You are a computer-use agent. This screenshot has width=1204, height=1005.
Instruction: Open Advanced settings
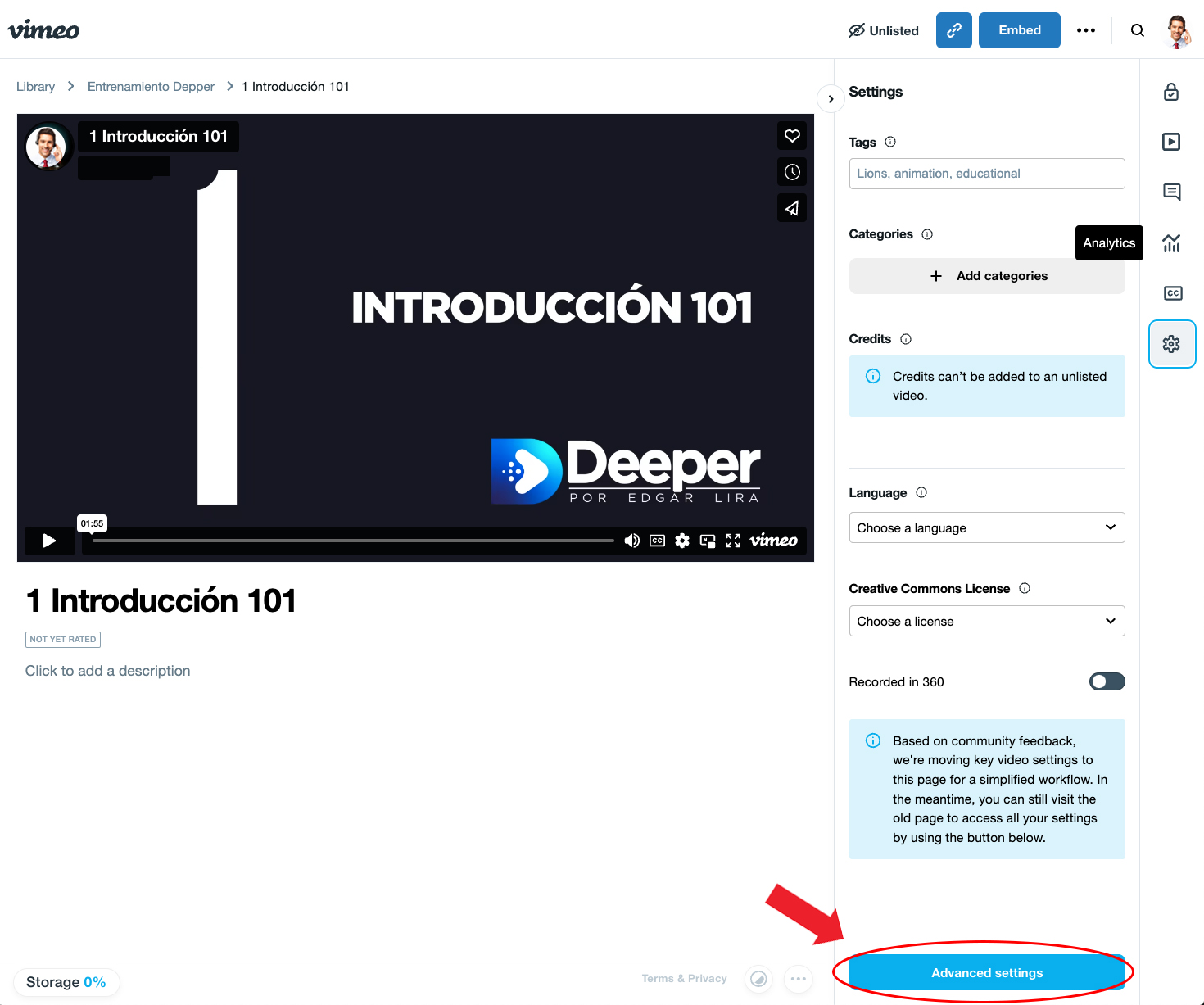click(x=987, y=973)
